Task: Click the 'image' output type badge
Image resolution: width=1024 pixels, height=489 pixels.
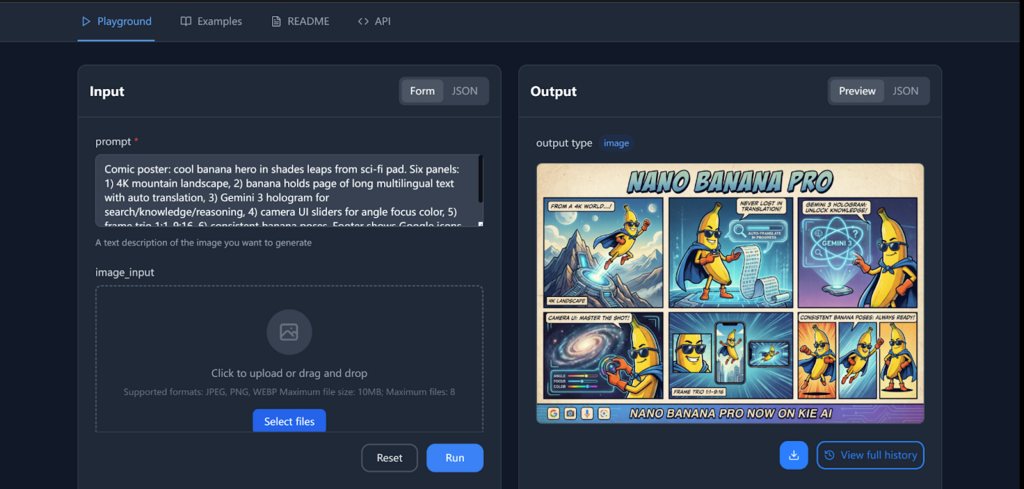Action: tap(616, 143)
